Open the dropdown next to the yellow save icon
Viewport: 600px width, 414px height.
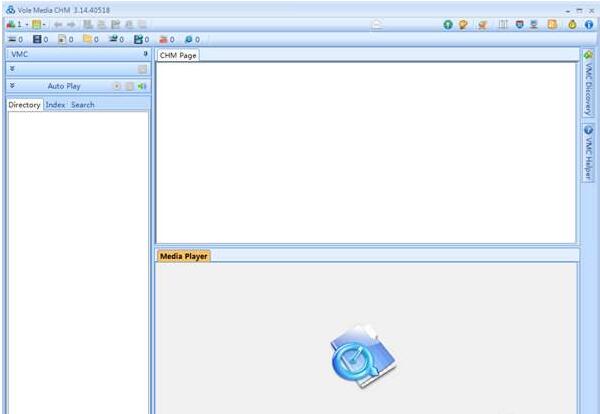[x=46, y=24]
